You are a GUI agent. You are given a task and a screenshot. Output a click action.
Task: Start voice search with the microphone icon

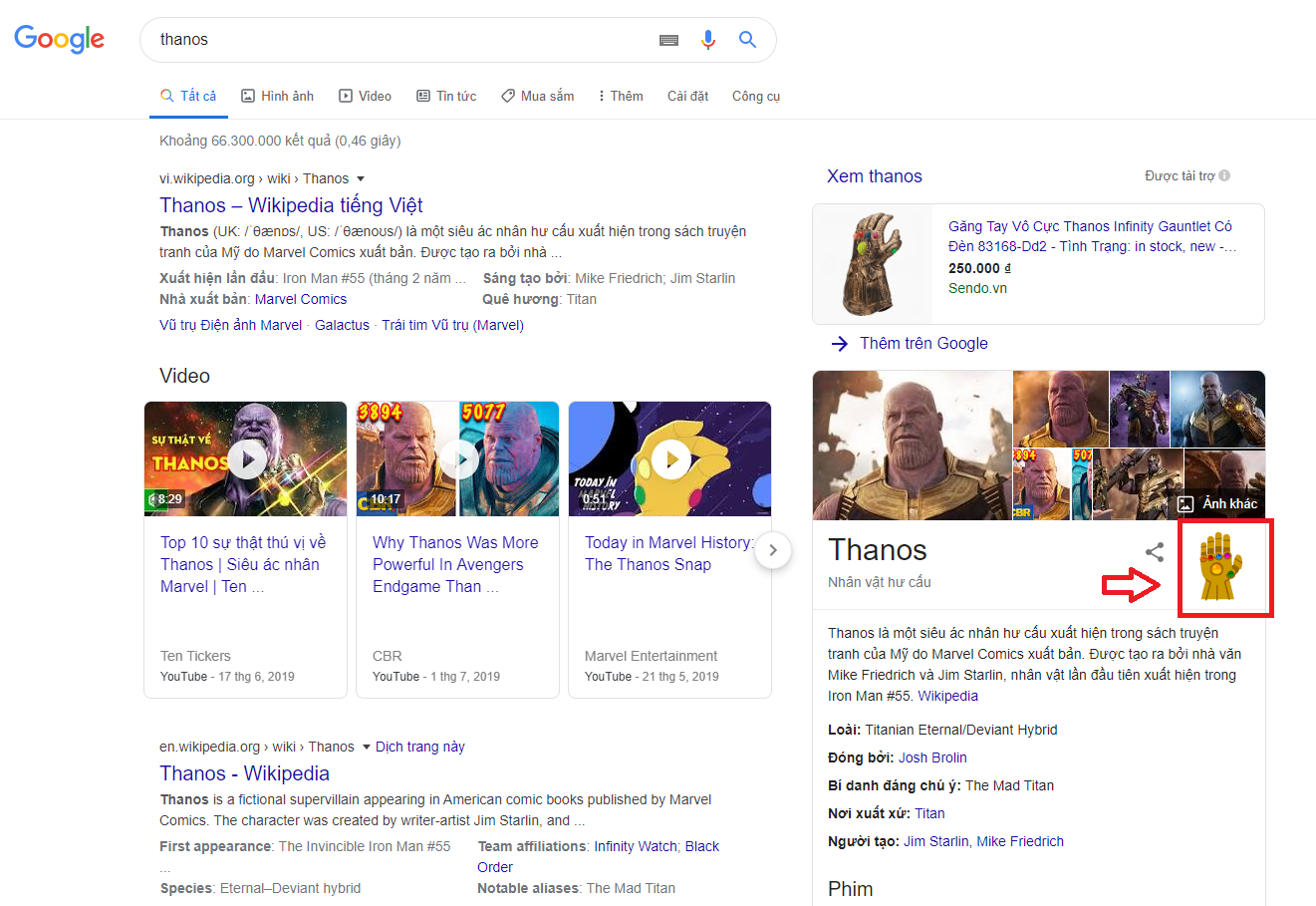click(708, 40)
